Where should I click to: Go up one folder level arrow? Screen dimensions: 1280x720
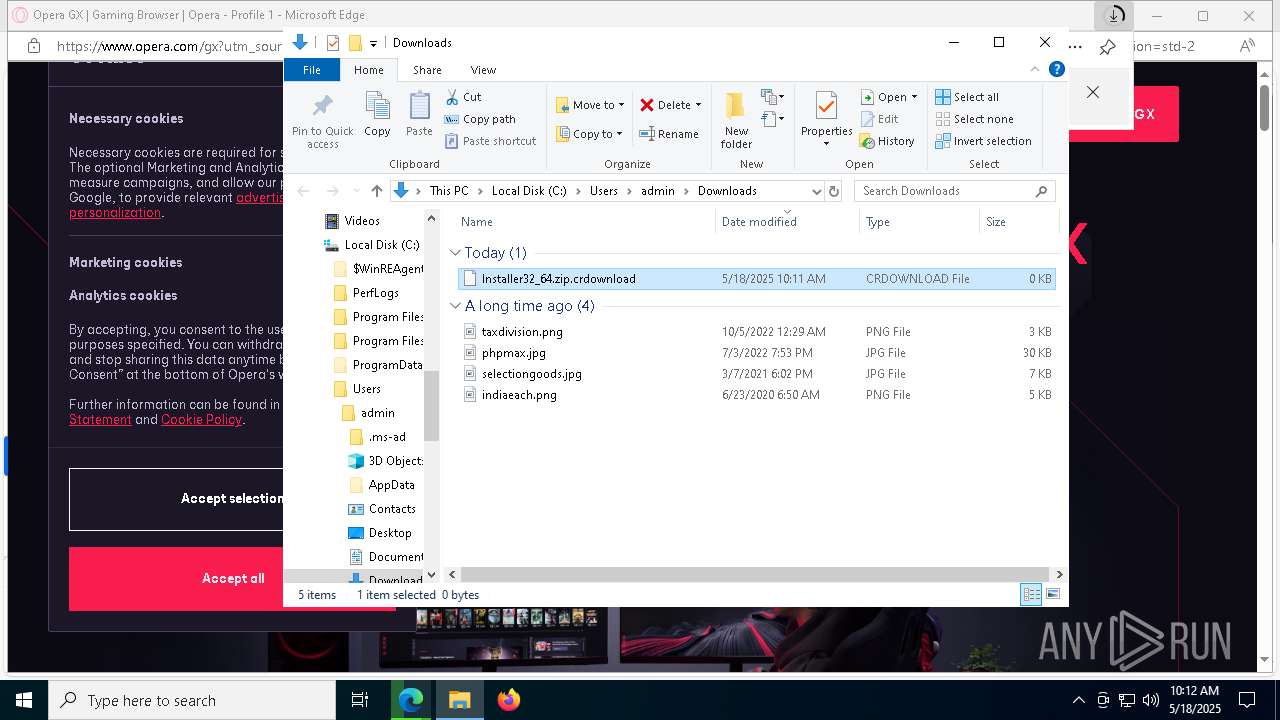click(x=376, y=191)
